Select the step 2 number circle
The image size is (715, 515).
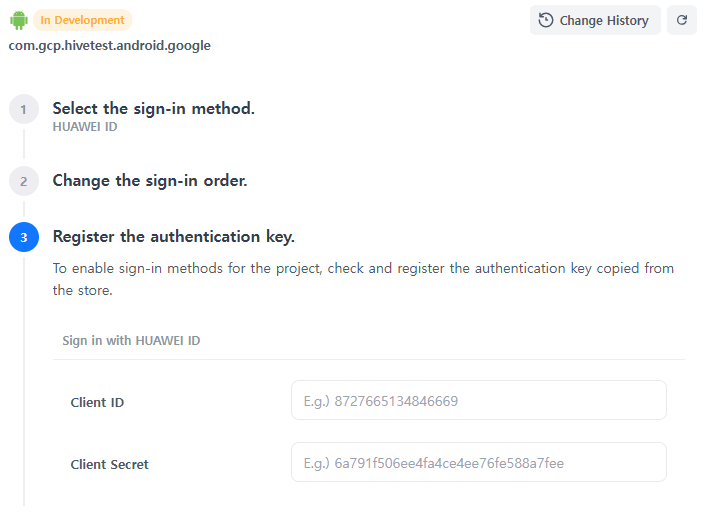(x=23, y=181)
